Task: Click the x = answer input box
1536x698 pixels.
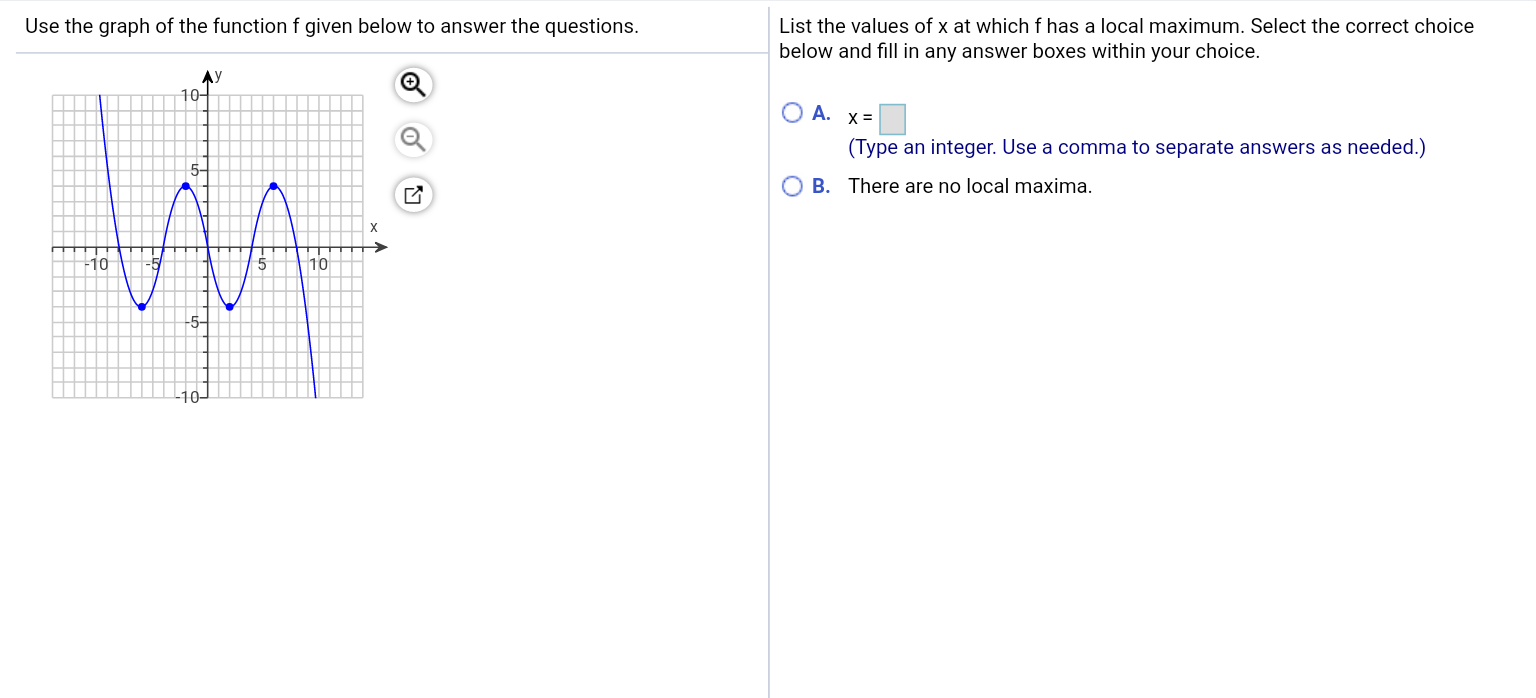Action: (892, 120)
